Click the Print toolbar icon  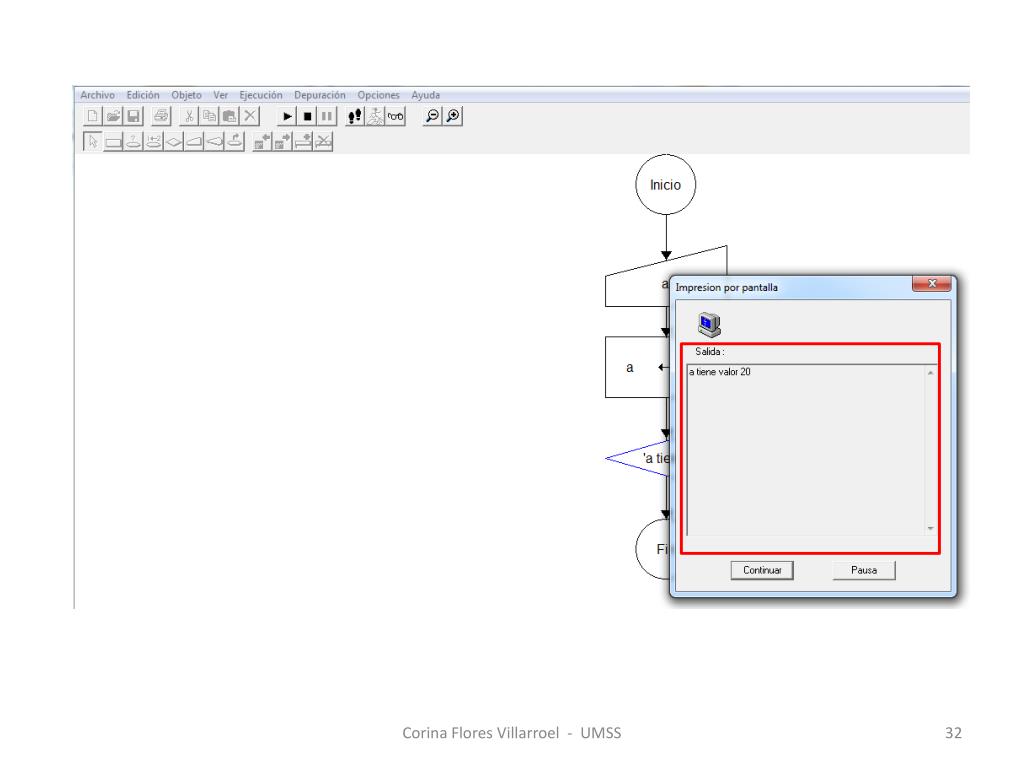(x=160, y=117)
